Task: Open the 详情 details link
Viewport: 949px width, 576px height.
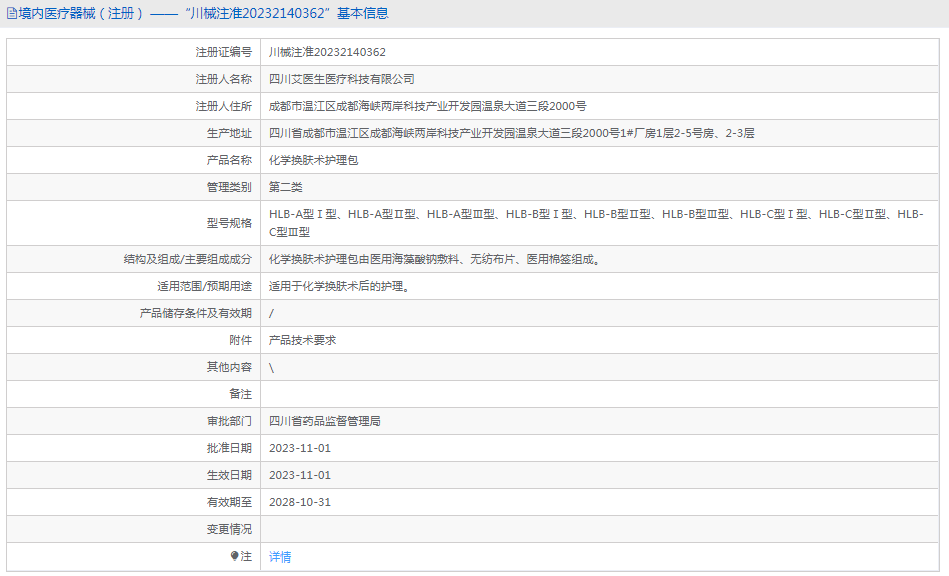Action: (280, 557)
